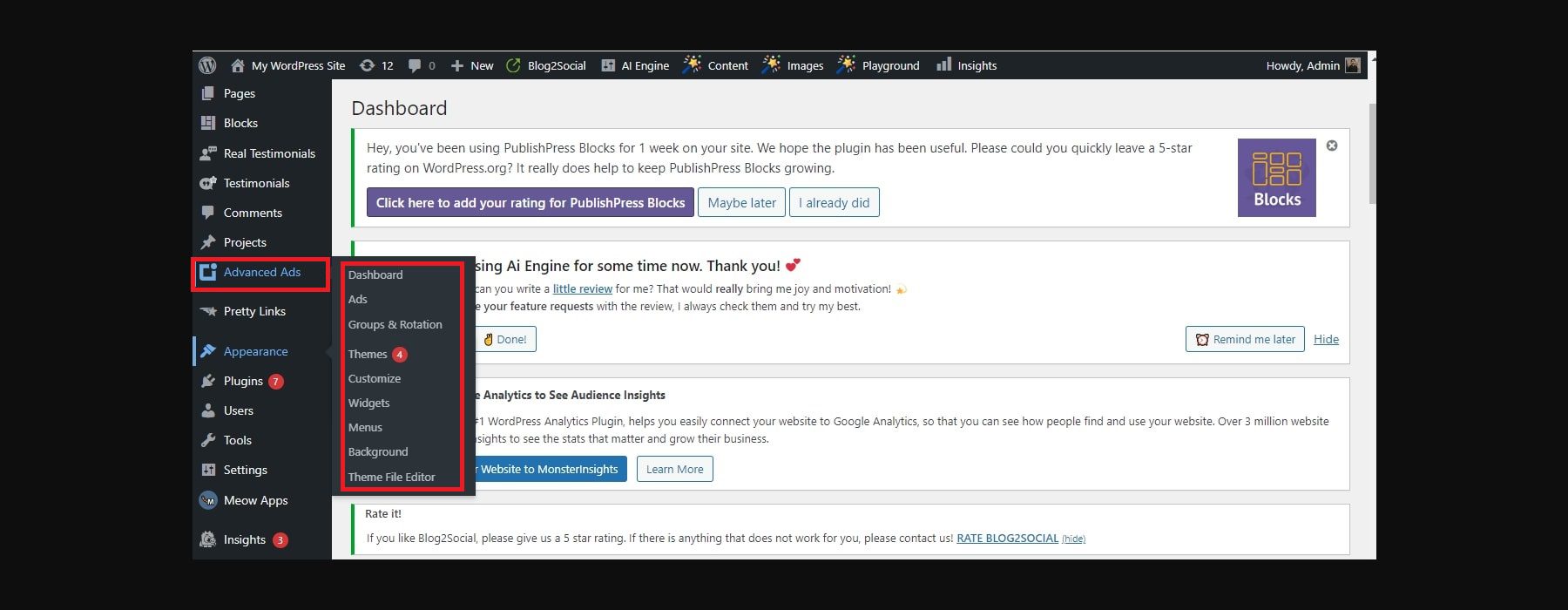Click the Plugins update badge showing 7
This screenshot has width=1568, height=610.
[276, 381]
